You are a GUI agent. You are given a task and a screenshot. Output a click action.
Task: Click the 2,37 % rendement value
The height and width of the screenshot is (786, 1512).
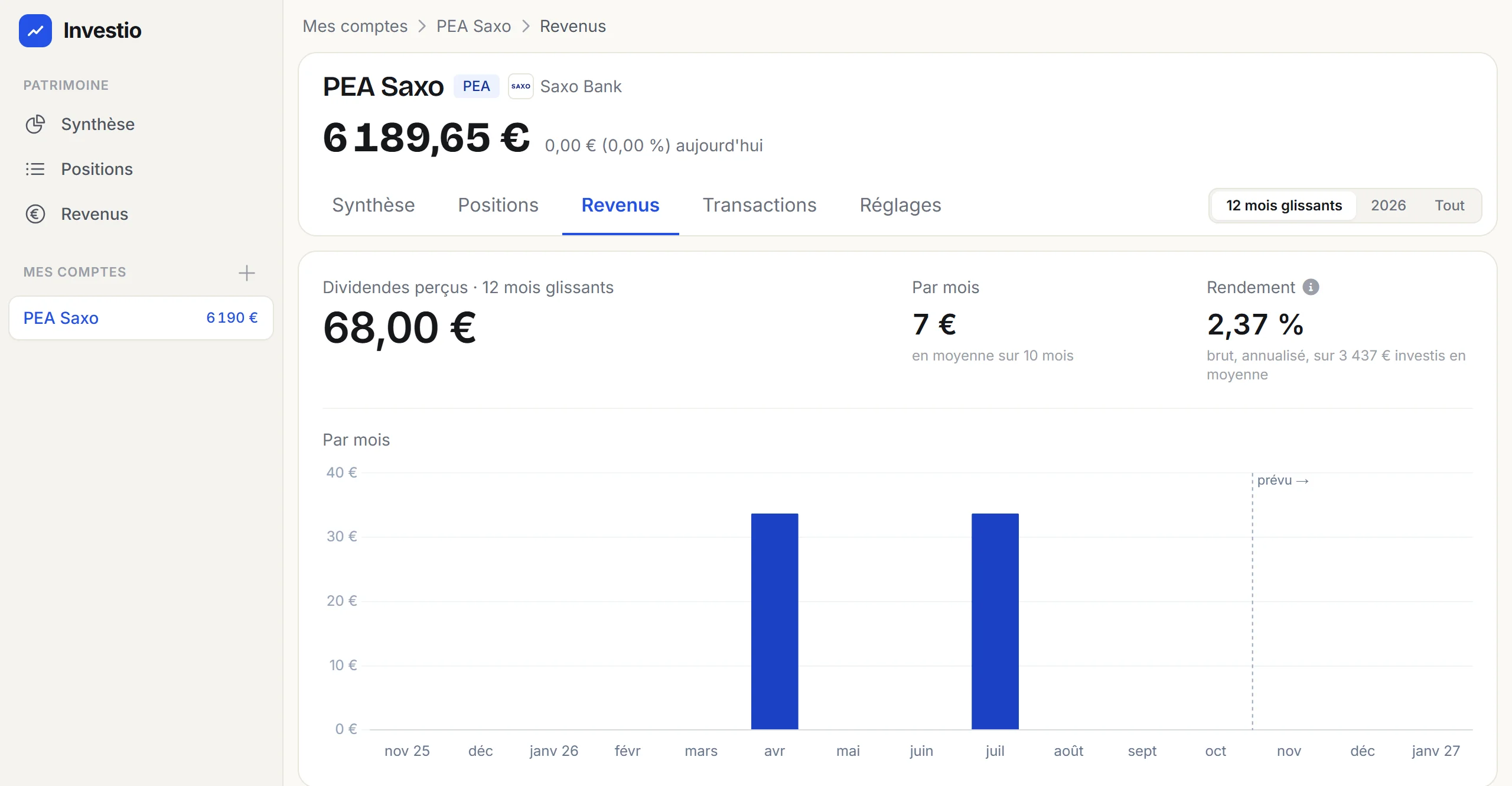(1255, 324)
